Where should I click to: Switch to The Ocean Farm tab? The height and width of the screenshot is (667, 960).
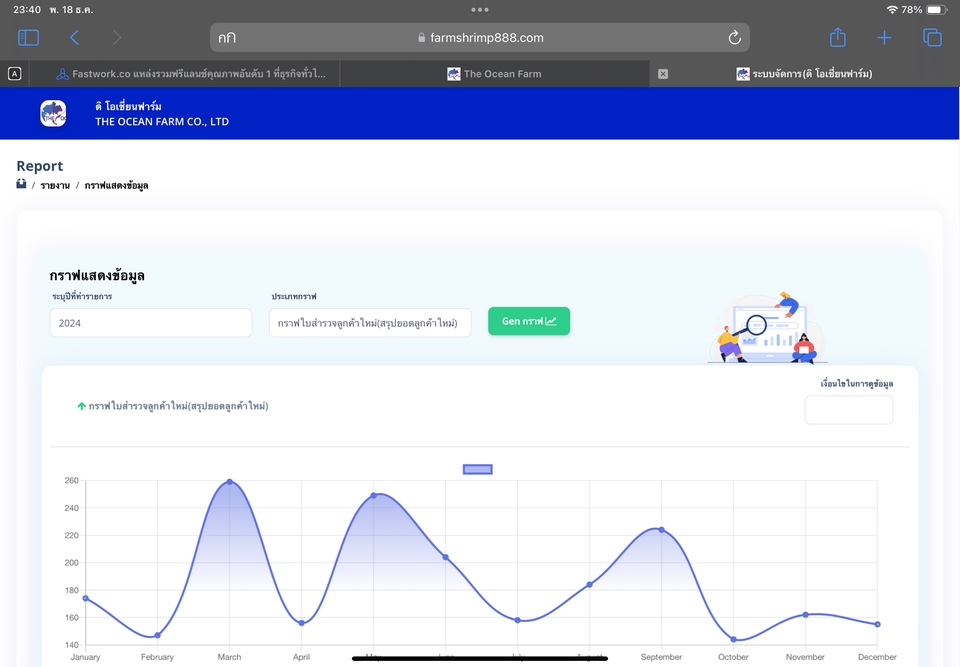495,73
